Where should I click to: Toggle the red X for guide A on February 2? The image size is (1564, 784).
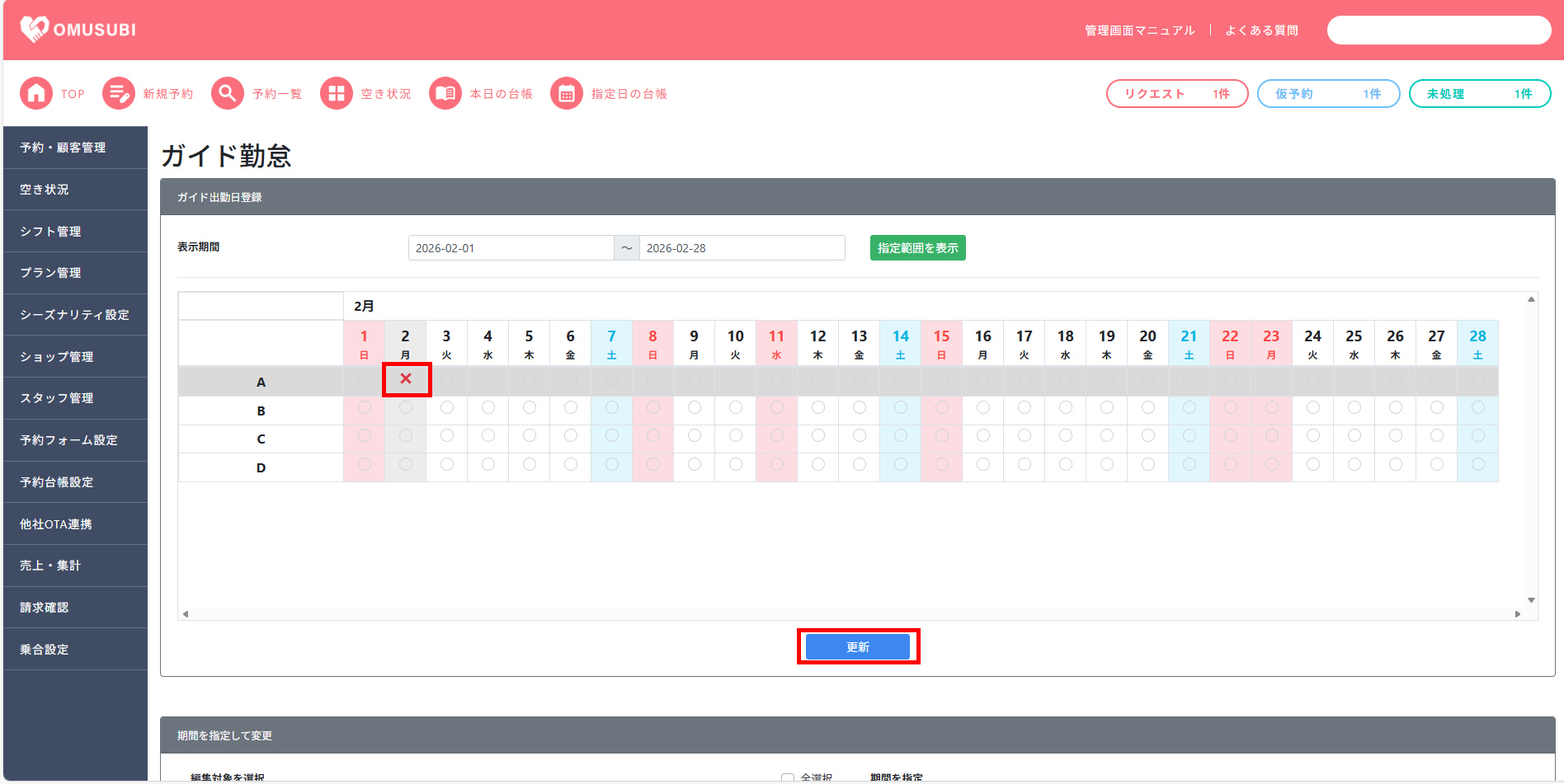406,379
